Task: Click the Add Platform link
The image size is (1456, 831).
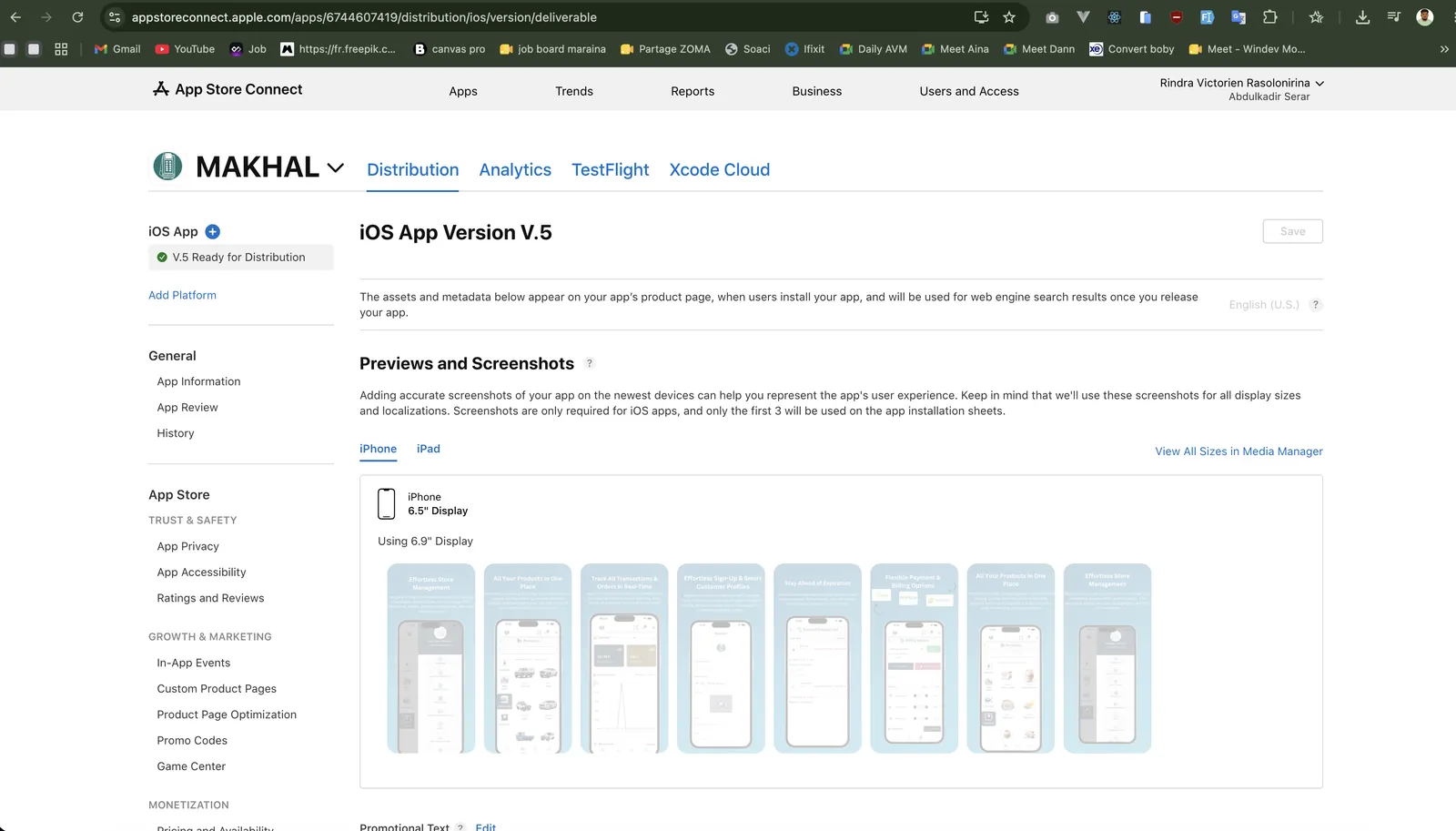Action: point(182,295)
